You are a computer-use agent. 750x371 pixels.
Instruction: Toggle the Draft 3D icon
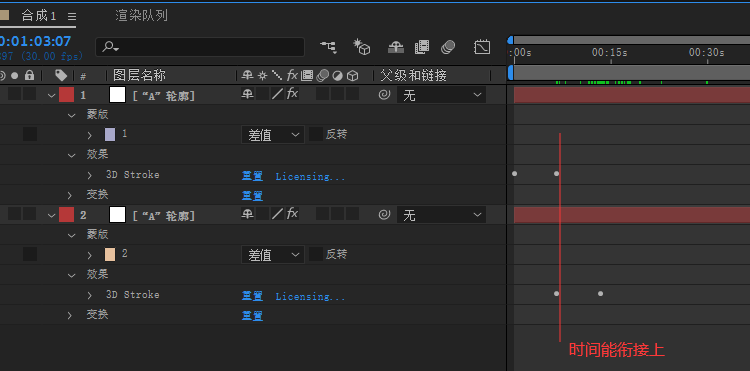point(362,47)
